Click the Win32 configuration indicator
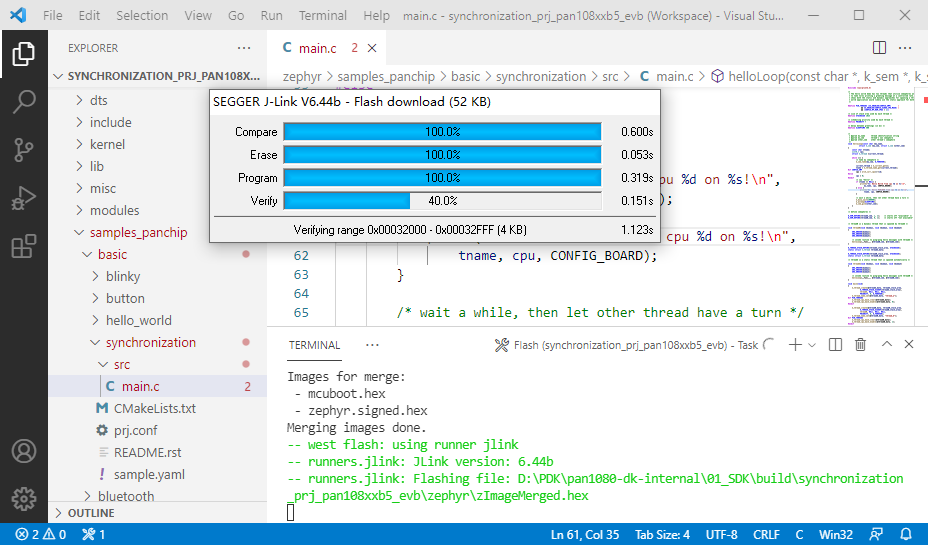Viewport: 928px width, 545px height. [835, 534]
